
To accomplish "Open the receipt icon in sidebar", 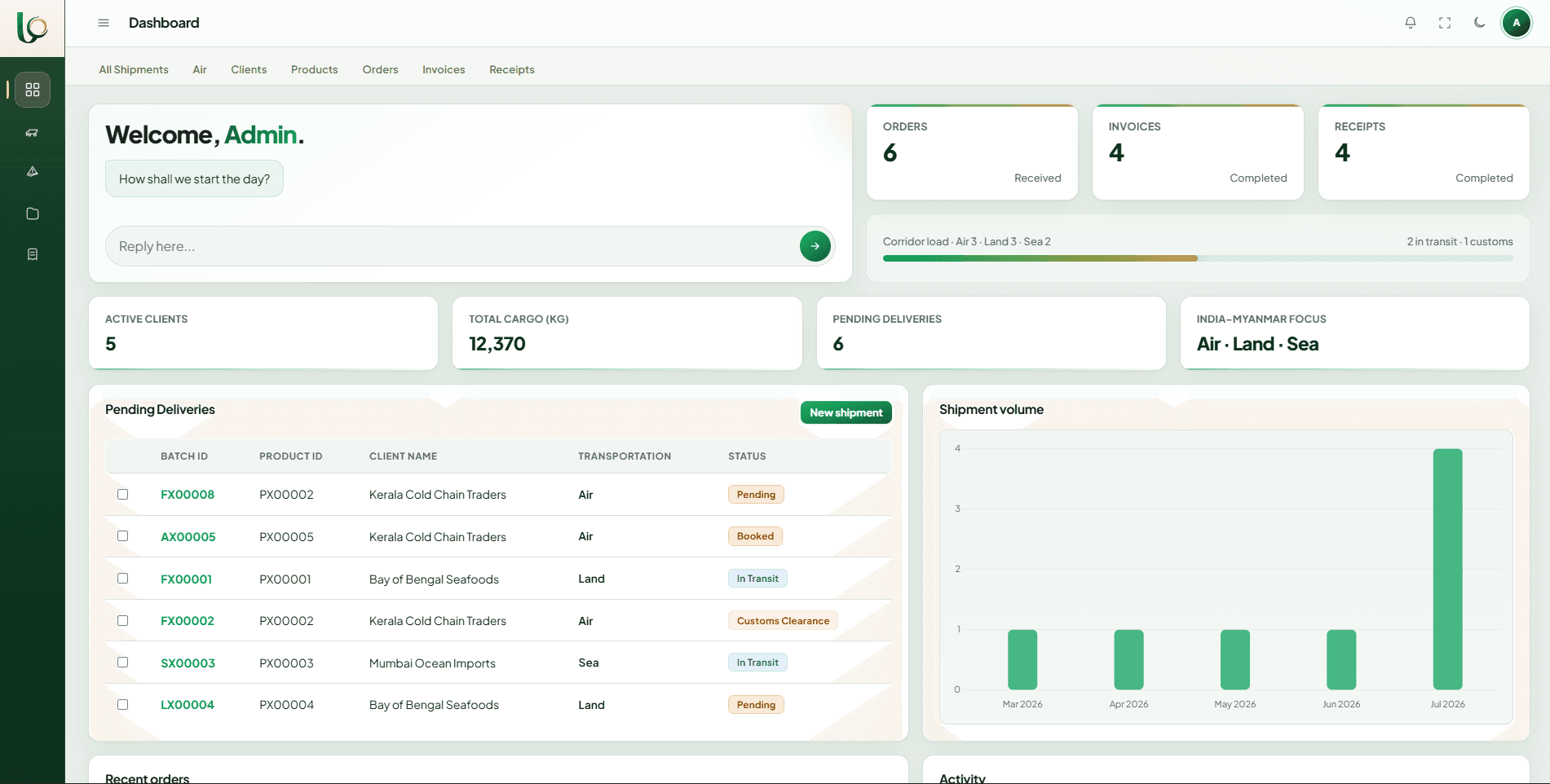I will [x=33, y=254].
